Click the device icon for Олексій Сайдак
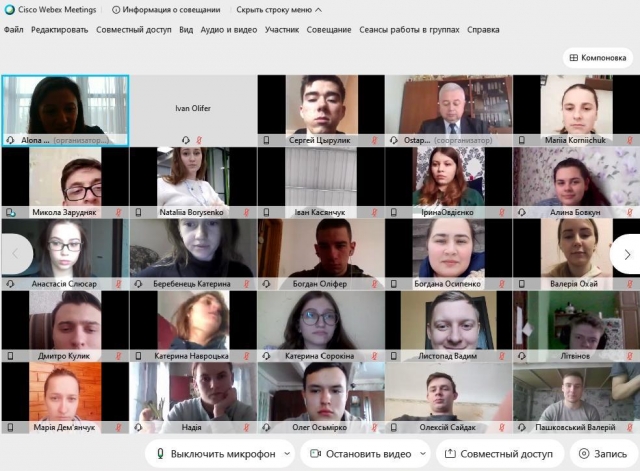 pos(394,427)
